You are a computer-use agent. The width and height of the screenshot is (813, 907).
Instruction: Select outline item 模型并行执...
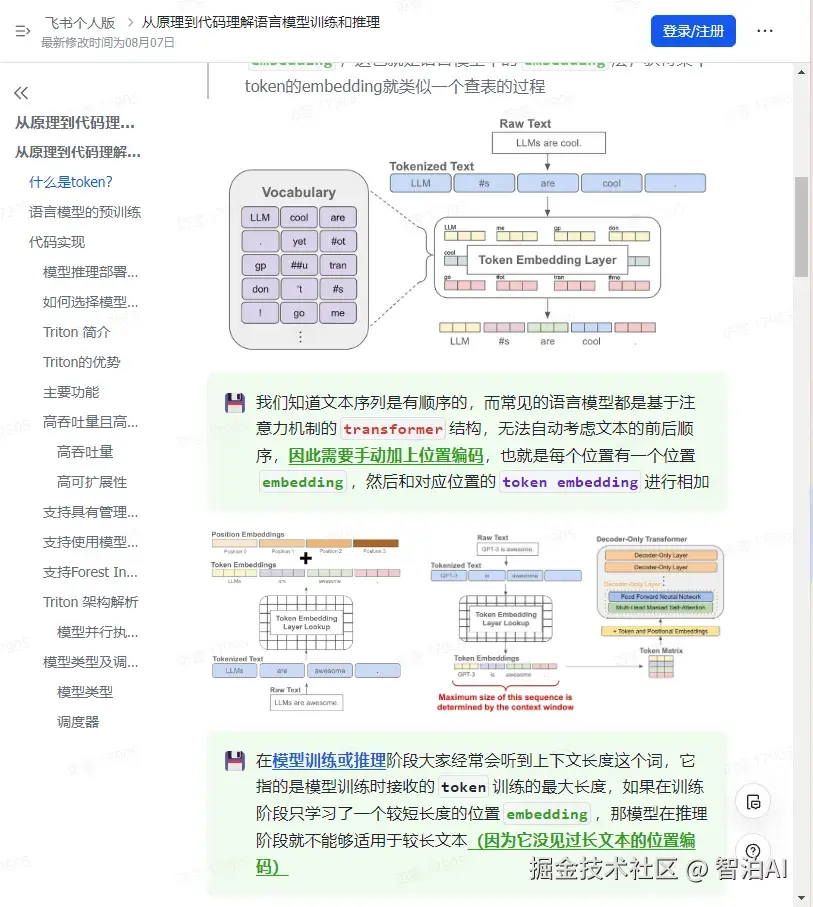pos(97,633)
